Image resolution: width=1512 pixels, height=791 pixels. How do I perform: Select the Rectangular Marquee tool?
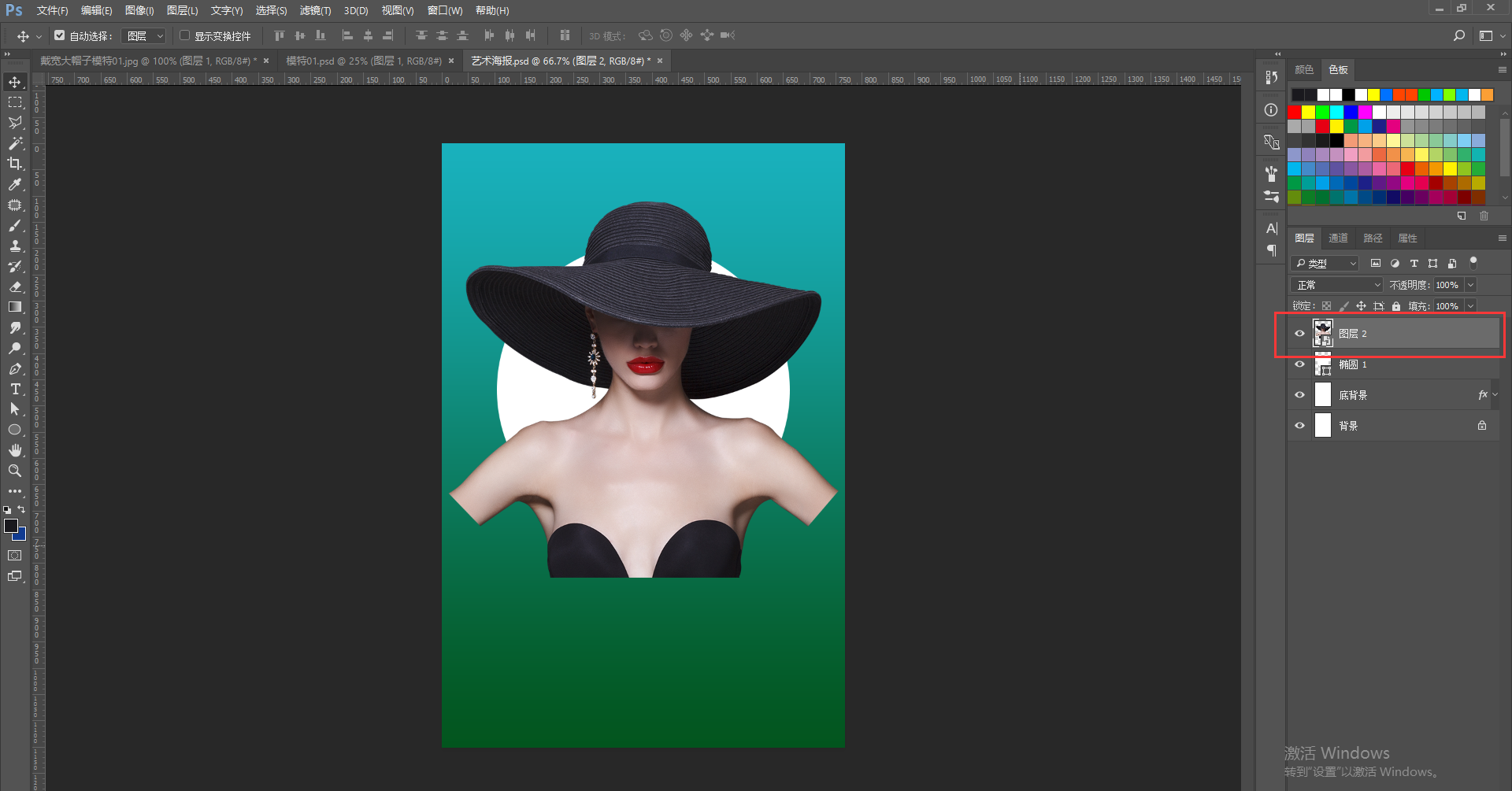click(15, 102)
